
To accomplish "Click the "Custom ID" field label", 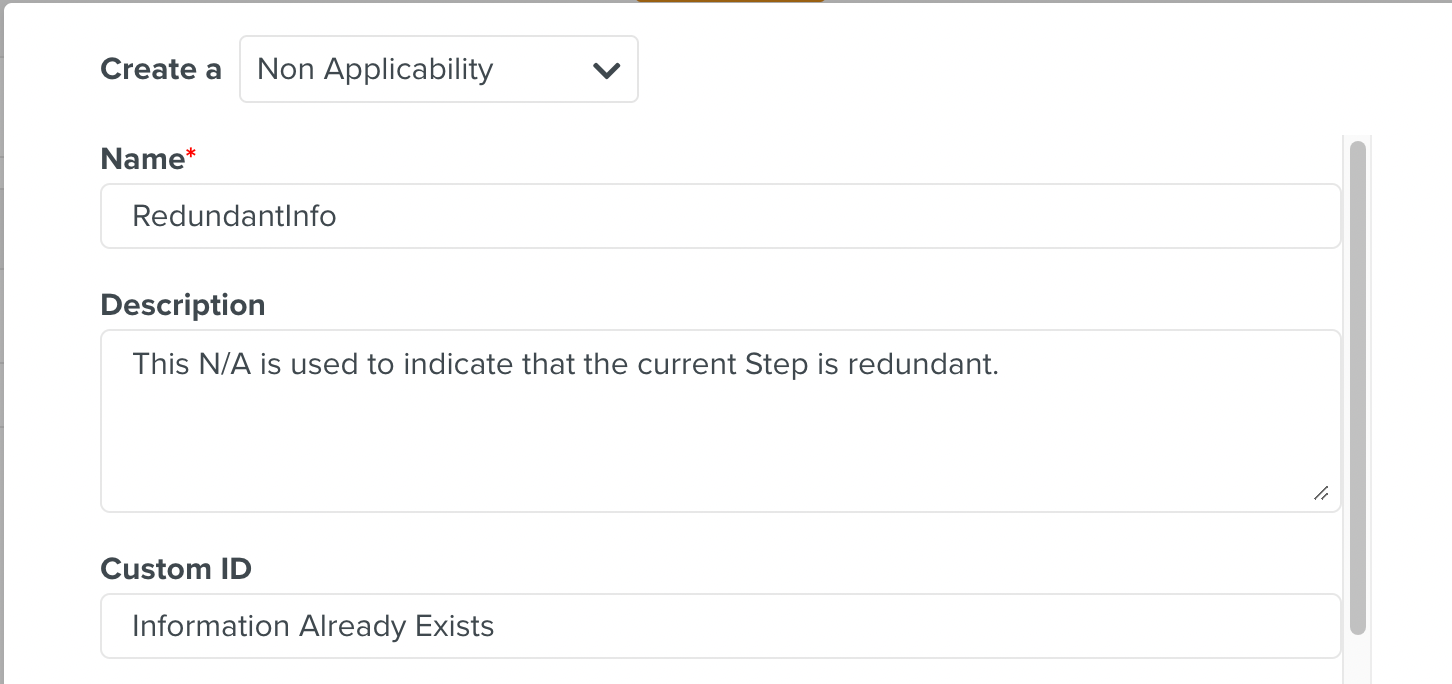I will point(175,568).
